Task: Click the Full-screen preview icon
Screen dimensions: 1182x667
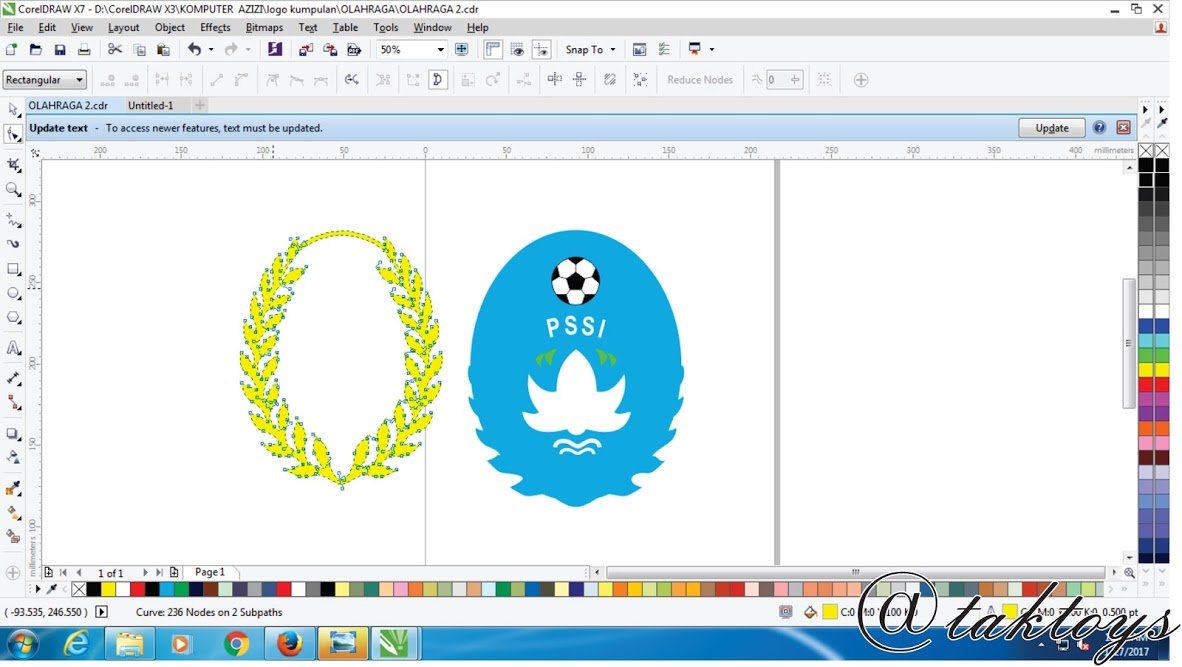Action: coord(461,50)
